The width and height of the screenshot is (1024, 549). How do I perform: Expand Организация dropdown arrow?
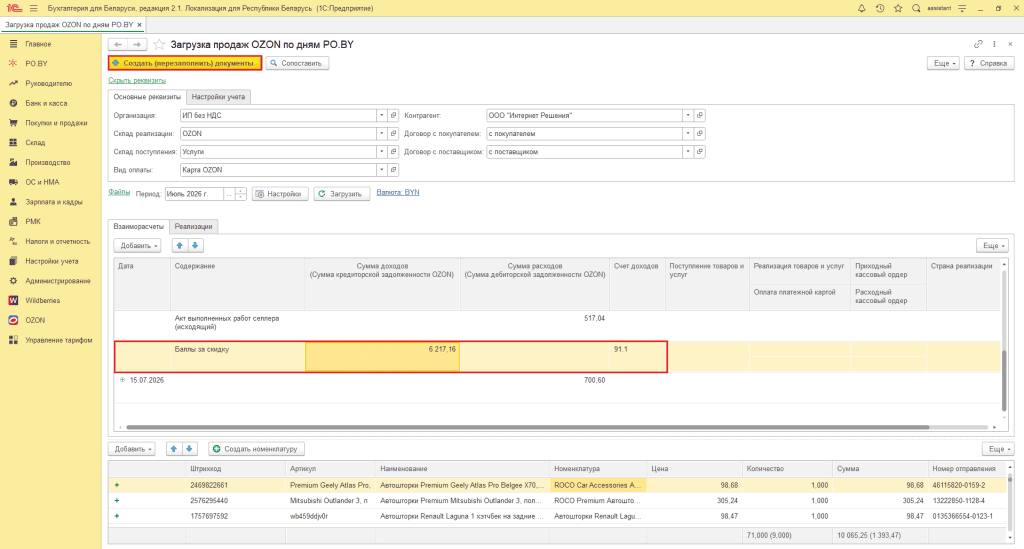click(x=381, y=116)
